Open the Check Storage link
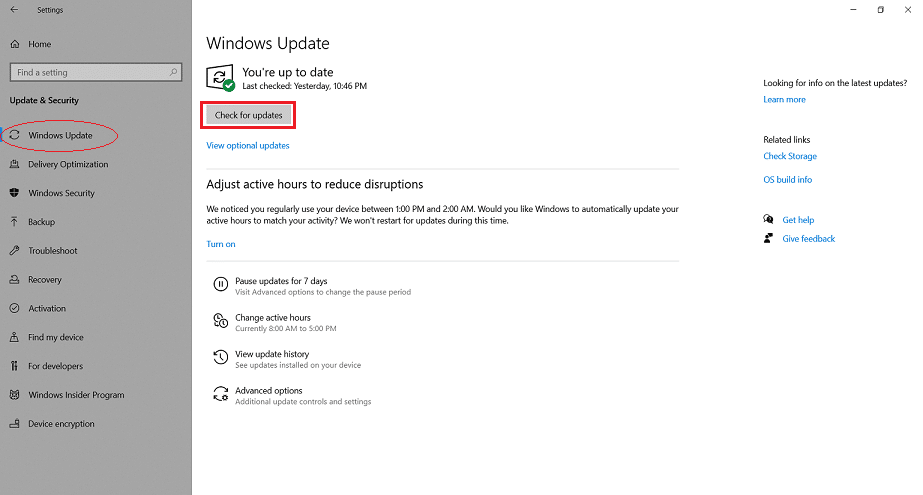 coord(790,156)
